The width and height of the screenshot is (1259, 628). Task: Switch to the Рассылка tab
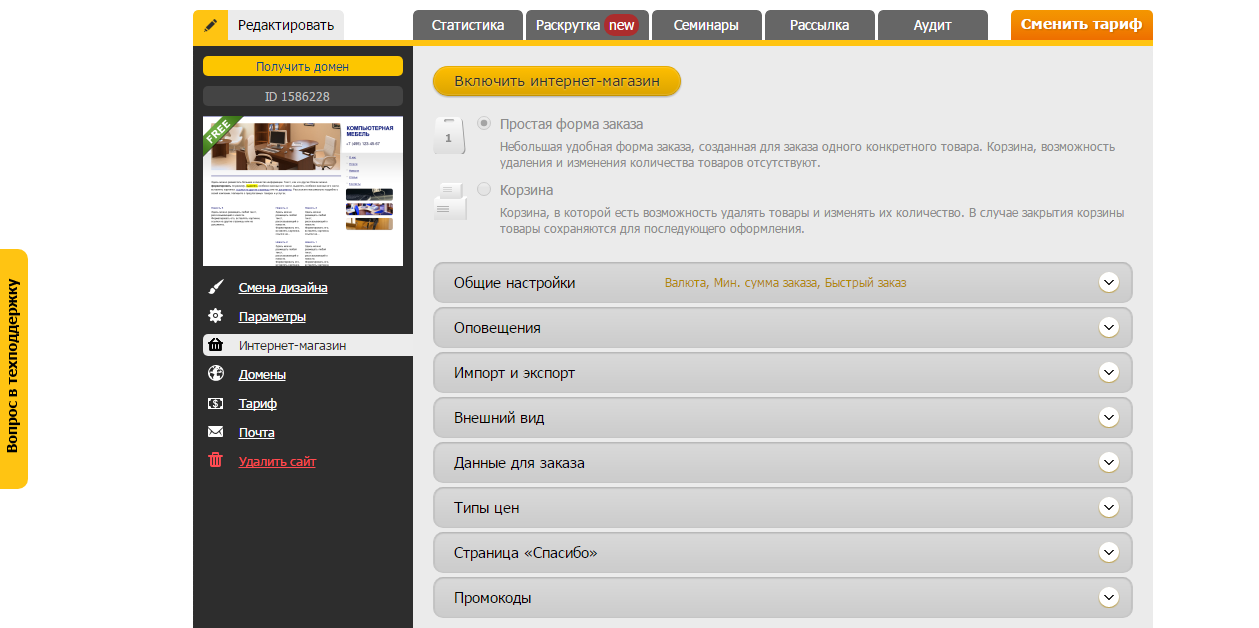pos(819,25)
